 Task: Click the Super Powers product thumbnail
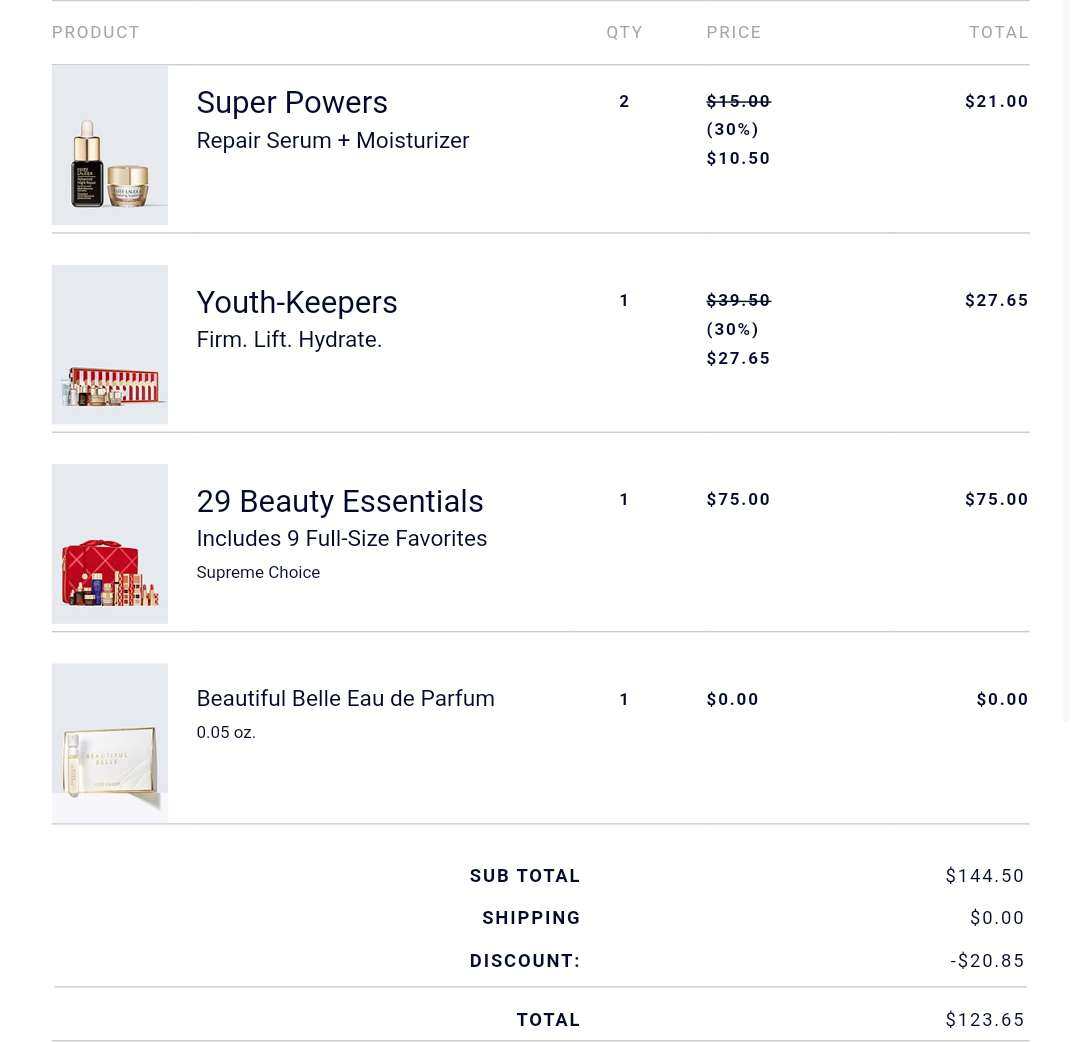coord(110,145)
